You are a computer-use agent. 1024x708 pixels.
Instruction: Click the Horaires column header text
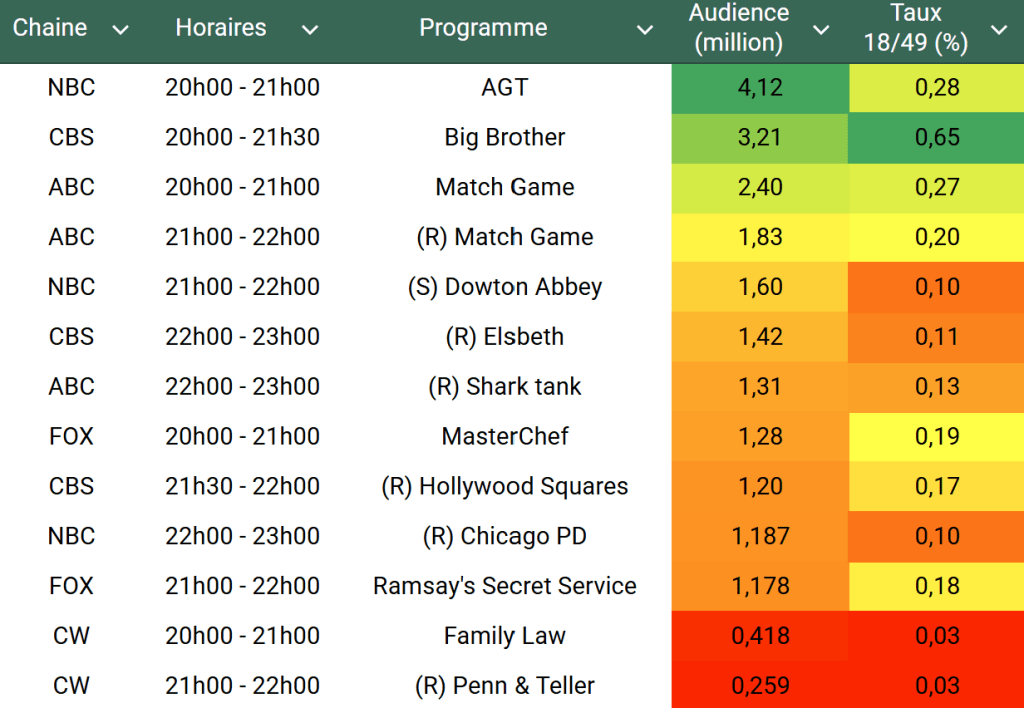tap(221, 28)
